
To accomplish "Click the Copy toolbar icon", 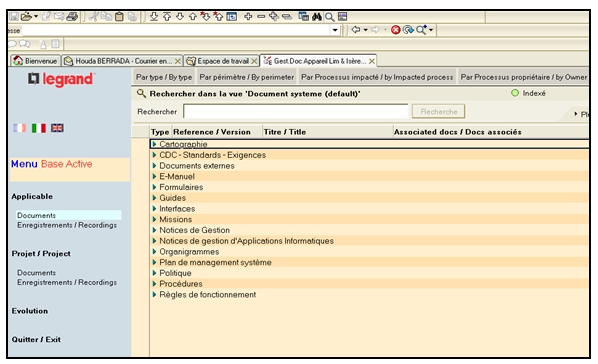I will (106, 16).
